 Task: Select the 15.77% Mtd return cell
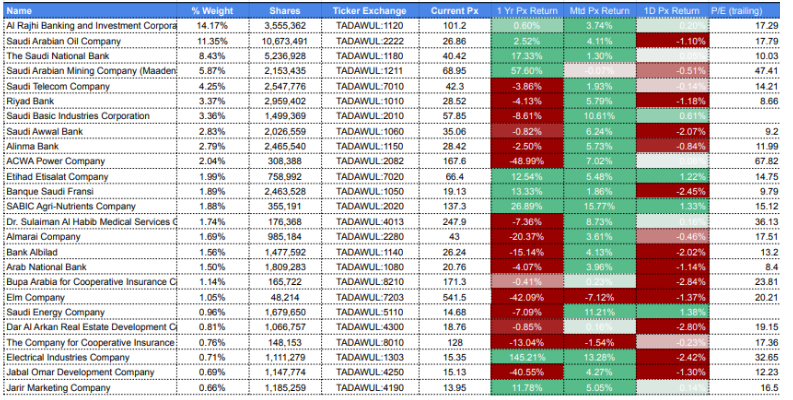coord(599,206)
